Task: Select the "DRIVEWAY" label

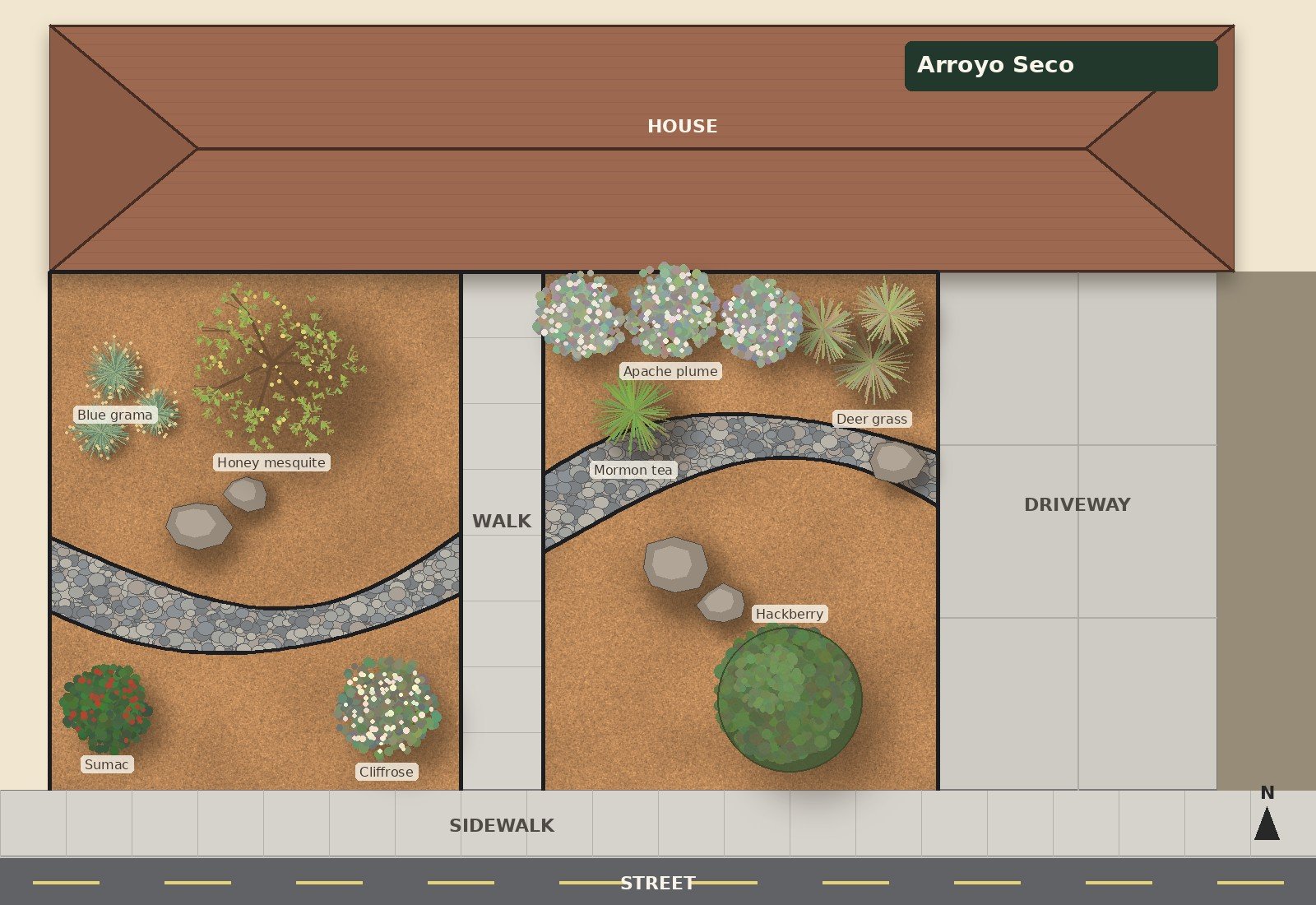Action: point(1077,504)
